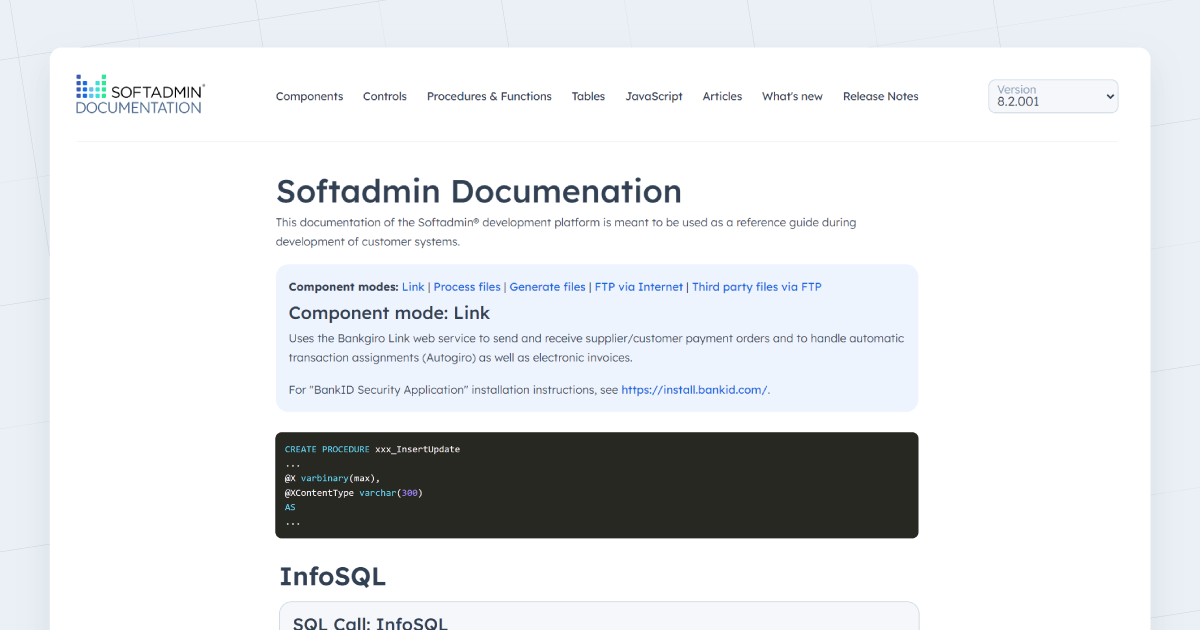The width and height of the screenshot is (1200, 630).
Task: Check What's new in Softadmin
Action: pos(792,96)
